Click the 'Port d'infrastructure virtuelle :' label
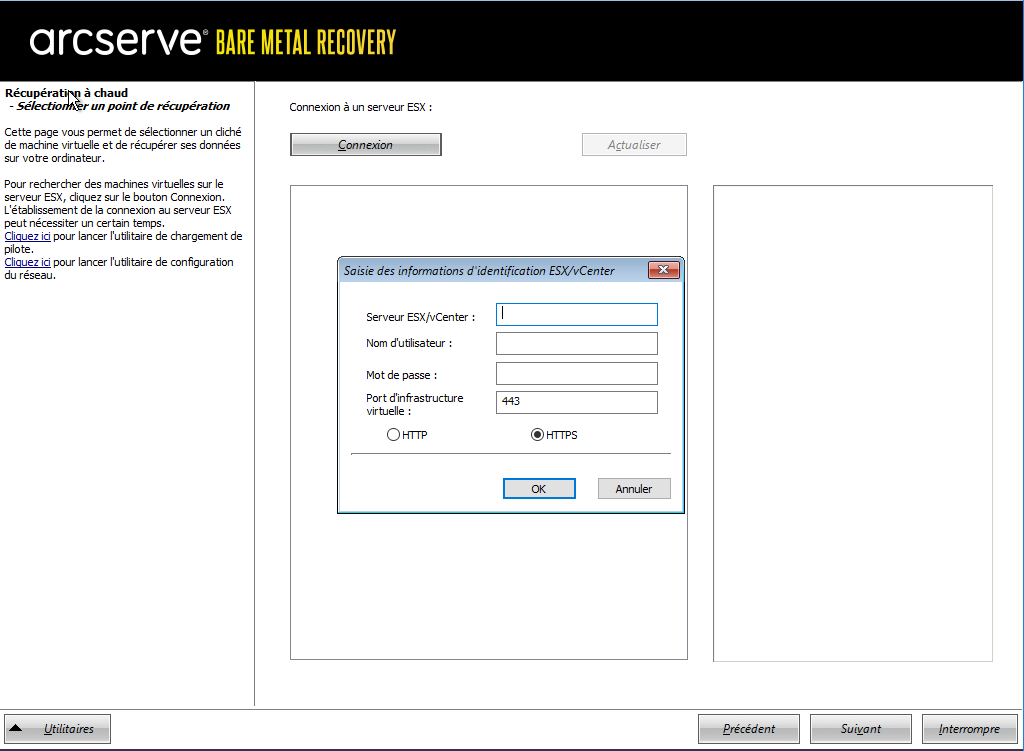The width and height of the screenshot is (1024, 751). (x=415, y=404)
